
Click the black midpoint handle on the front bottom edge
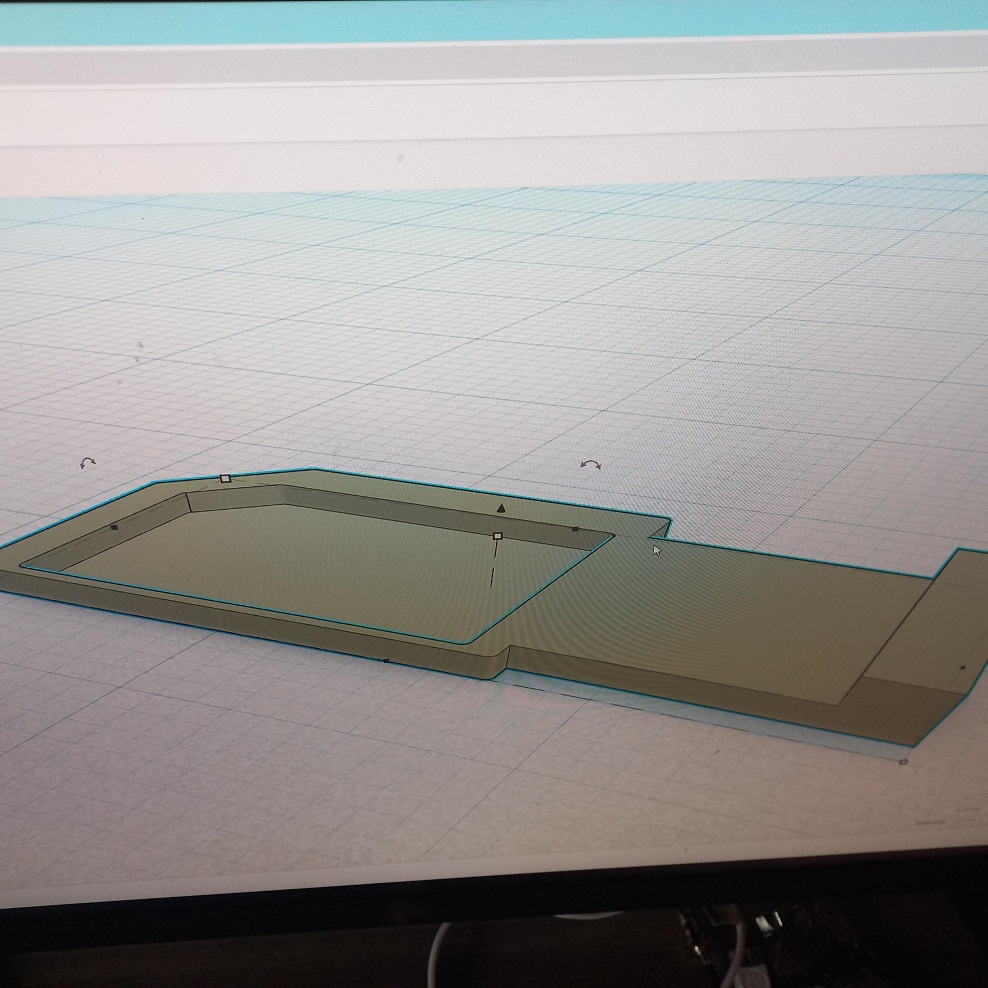(386, 661)
